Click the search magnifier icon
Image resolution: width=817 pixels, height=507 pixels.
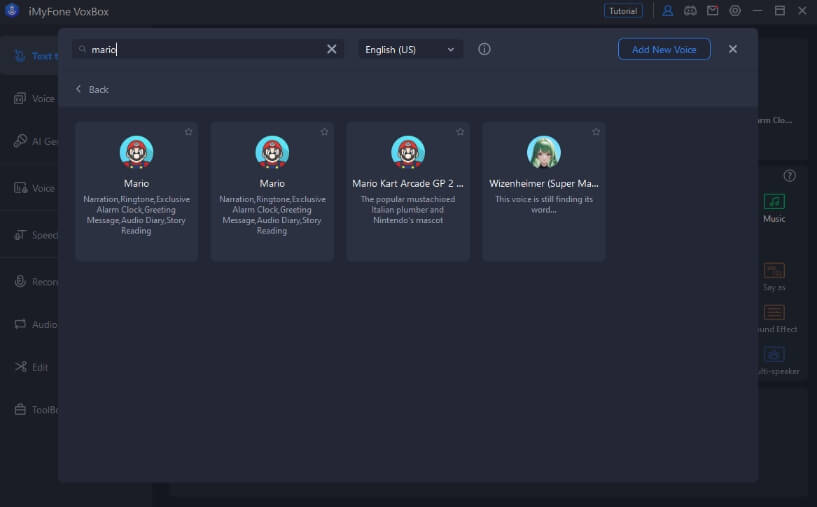pos(82,49)
